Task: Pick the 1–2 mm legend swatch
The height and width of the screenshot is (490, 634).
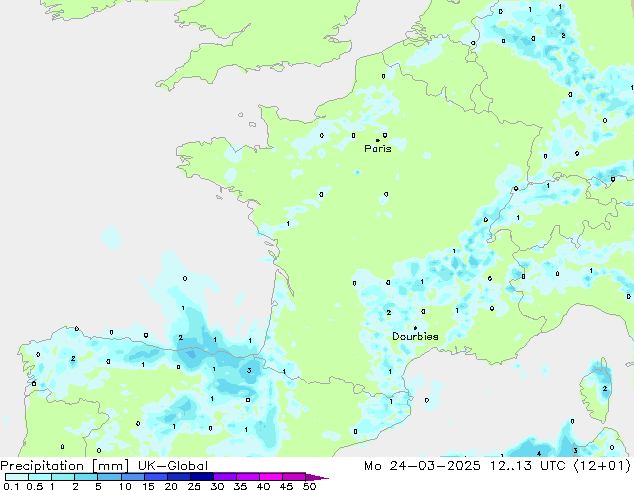Action: [63, 477]
